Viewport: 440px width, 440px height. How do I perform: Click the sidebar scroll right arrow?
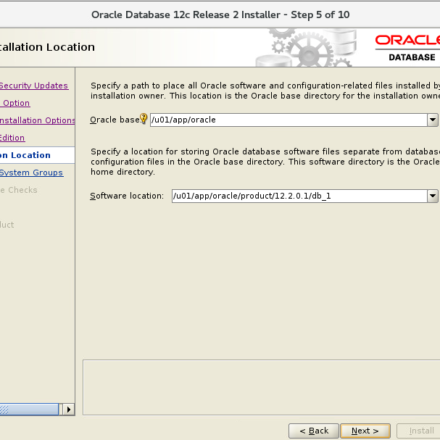pos(69,409)
